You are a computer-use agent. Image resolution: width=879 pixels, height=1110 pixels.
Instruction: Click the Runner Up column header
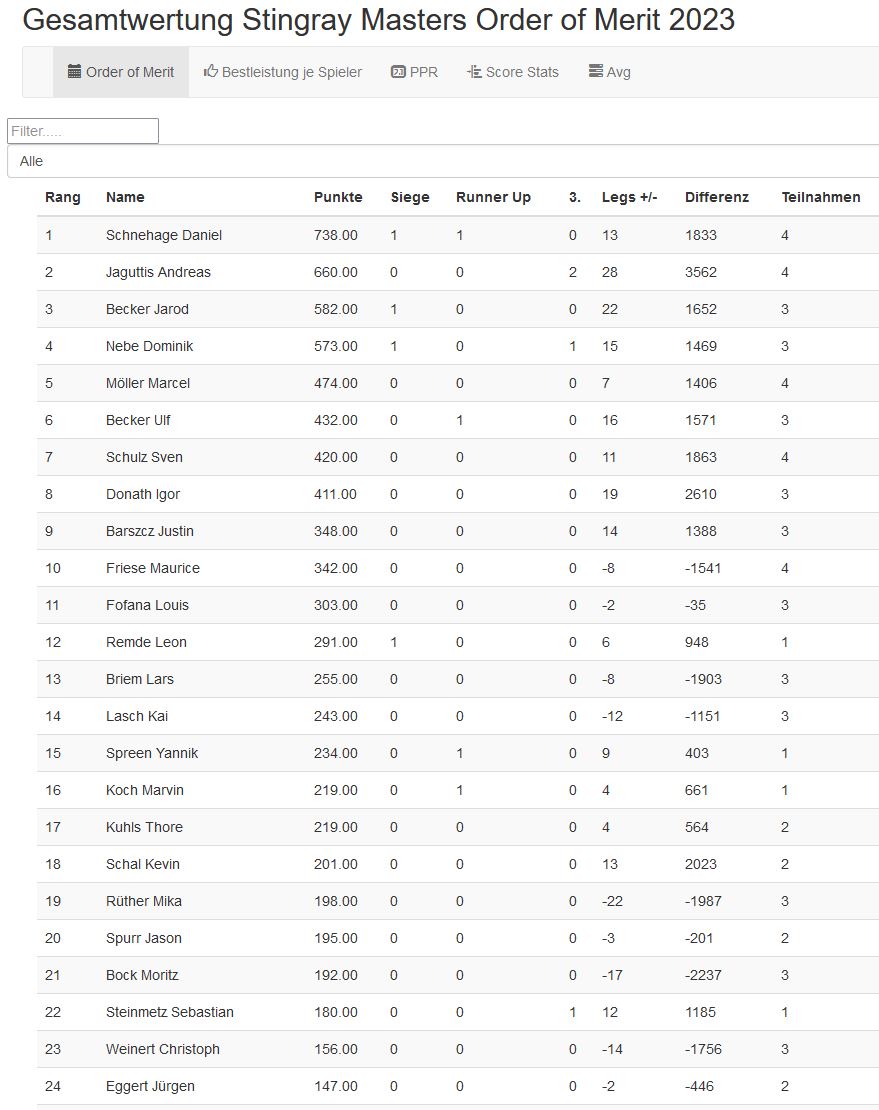493,197
